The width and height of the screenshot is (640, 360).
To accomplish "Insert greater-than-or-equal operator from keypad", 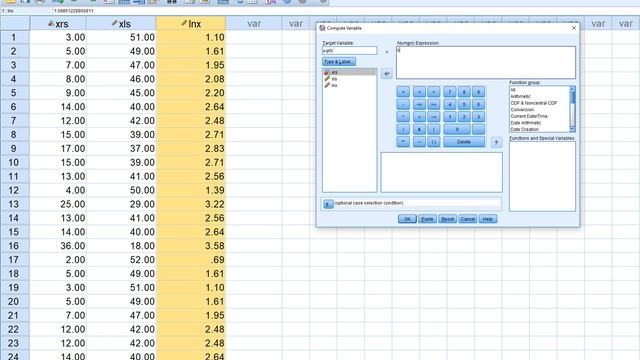I will tap(433, 104).
